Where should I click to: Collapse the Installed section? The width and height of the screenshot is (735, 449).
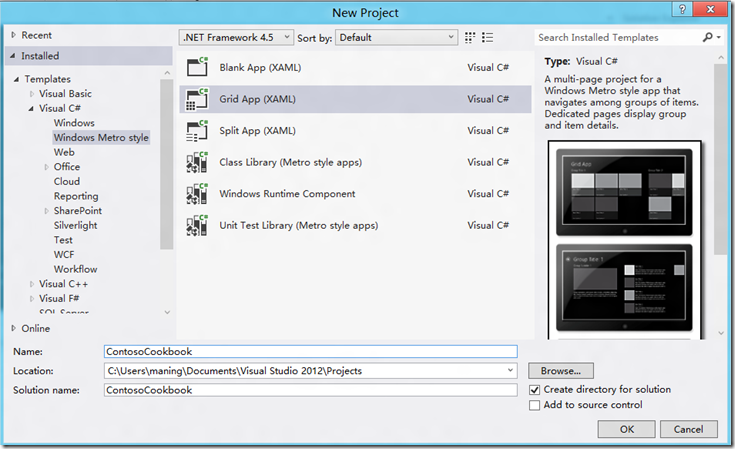pos(13,56)
